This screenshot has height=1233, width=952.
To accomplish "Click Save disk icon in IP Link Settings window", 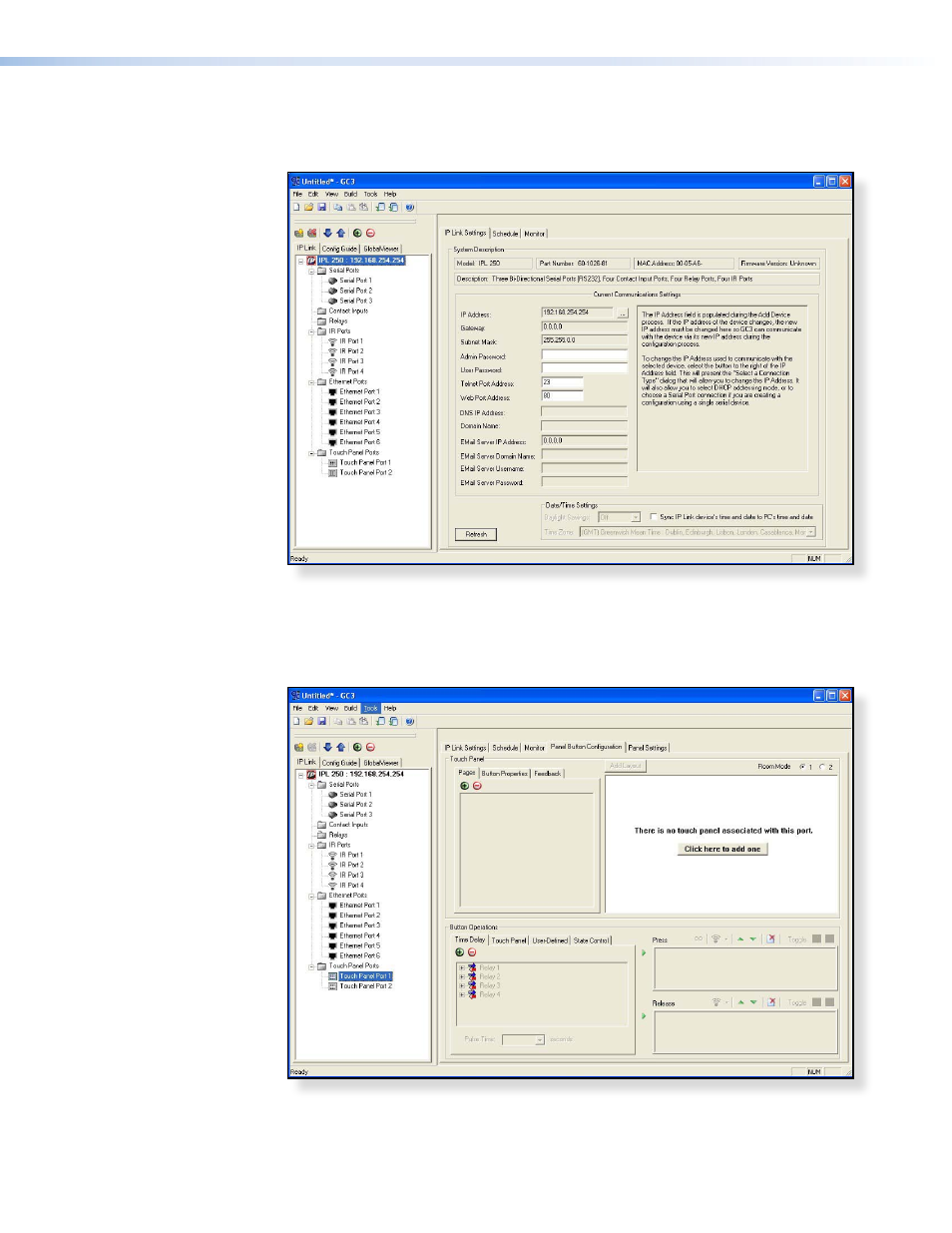I will [321, 207].
